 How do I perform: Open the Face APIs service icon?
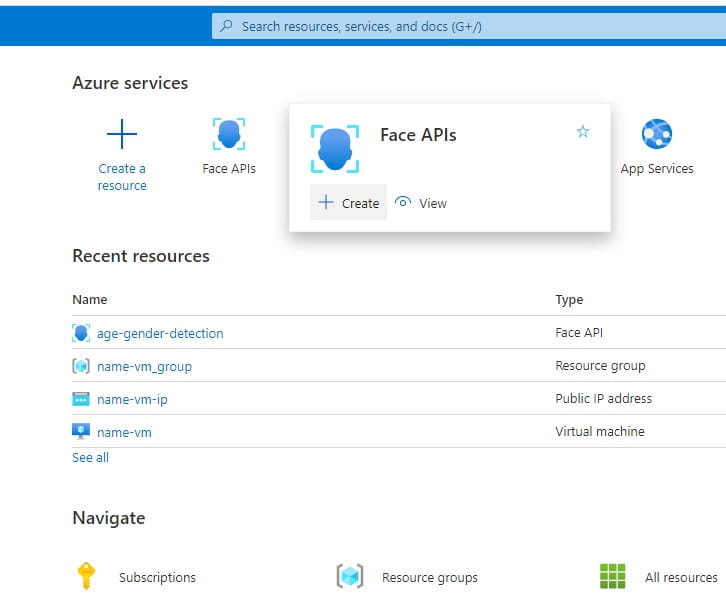(x=229, y=134)
